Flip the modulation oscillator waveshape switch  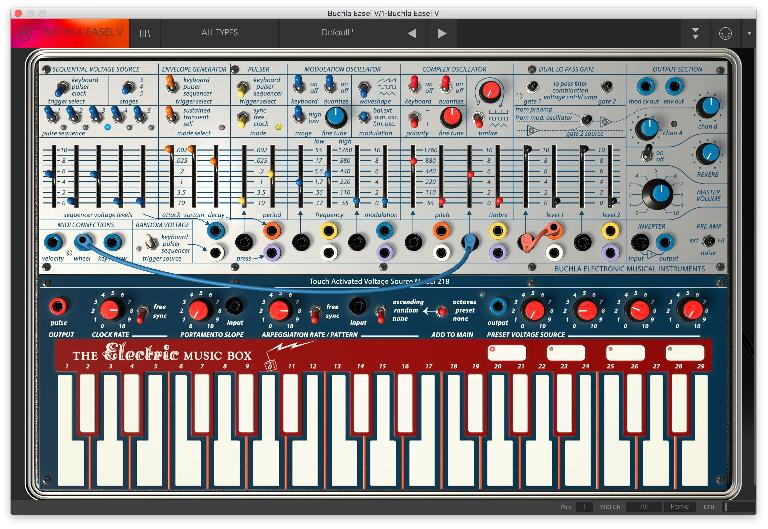click(363, 89)
